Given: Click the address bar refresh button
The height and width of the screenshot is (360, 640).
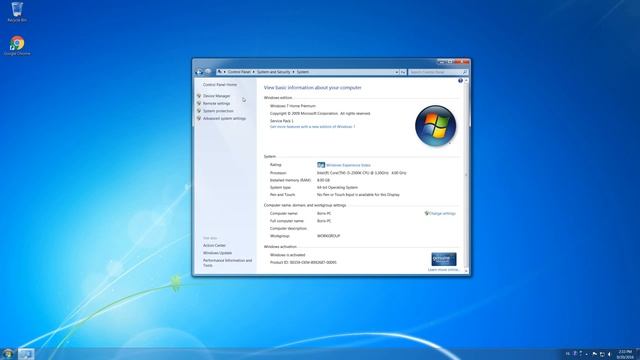Looking at the screenshot, I should [403, 72].
